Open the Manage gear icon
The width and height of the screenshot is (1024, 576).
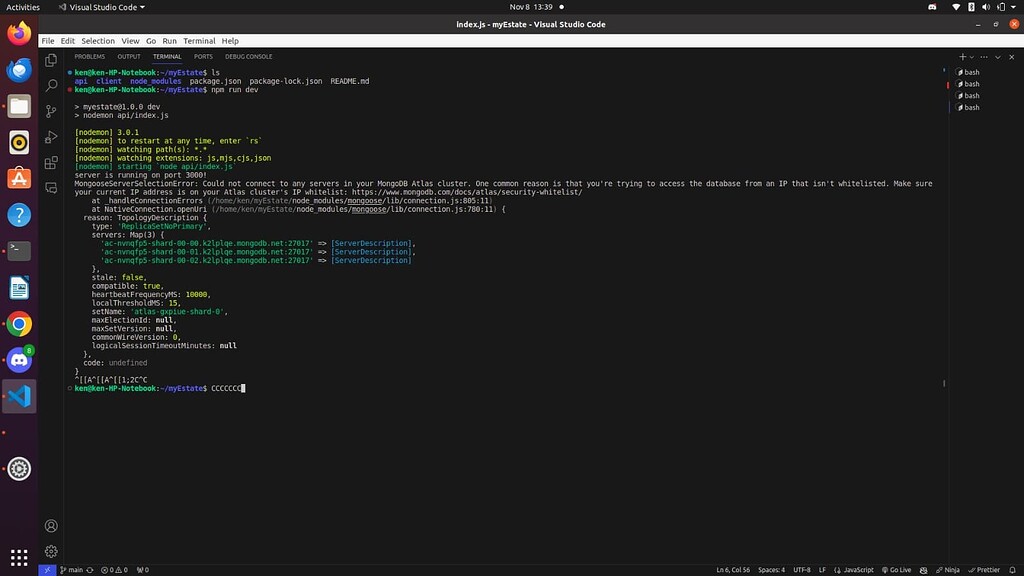click(x=51, y=552)
